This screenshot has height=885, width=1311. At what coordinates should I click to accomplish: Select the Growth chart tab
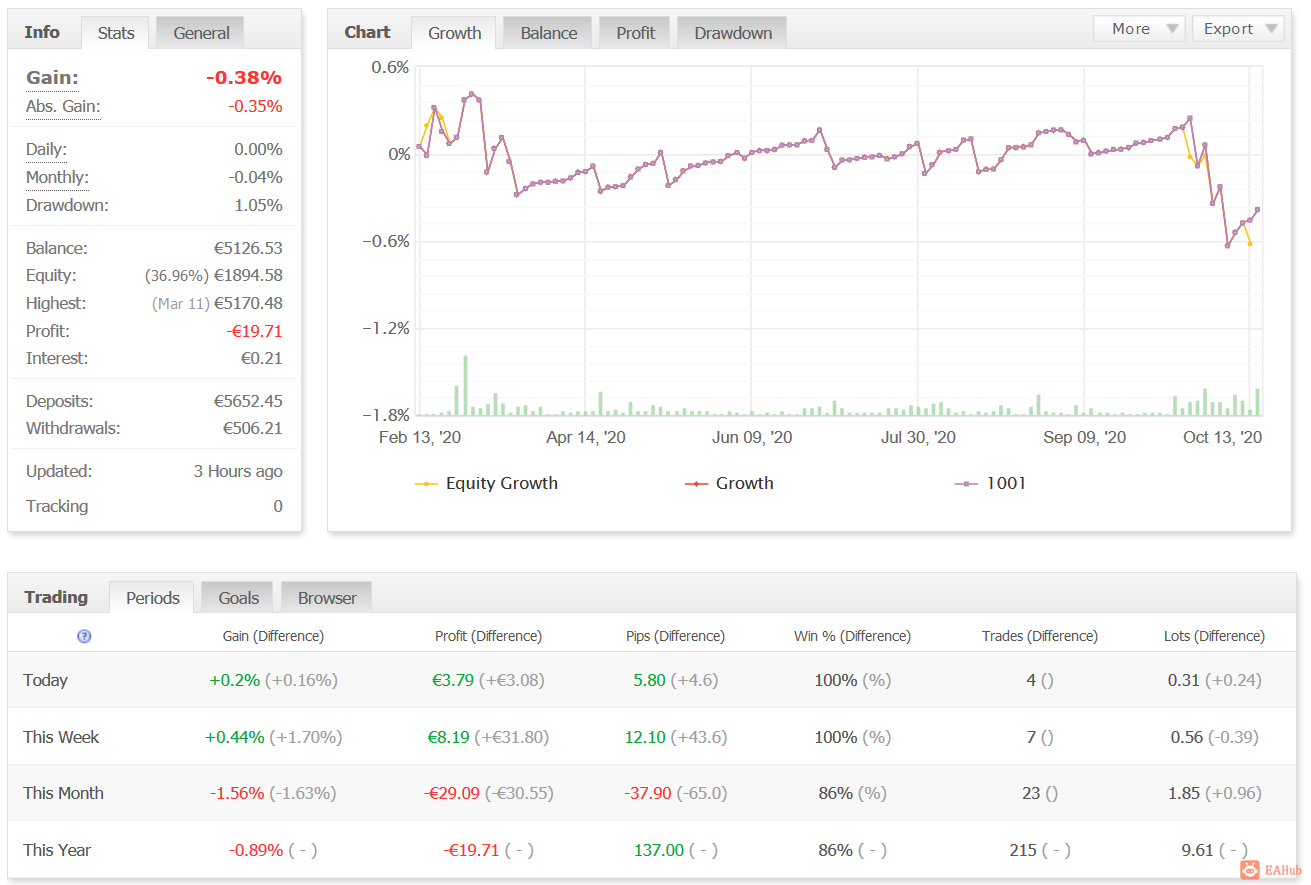point(454,33)
